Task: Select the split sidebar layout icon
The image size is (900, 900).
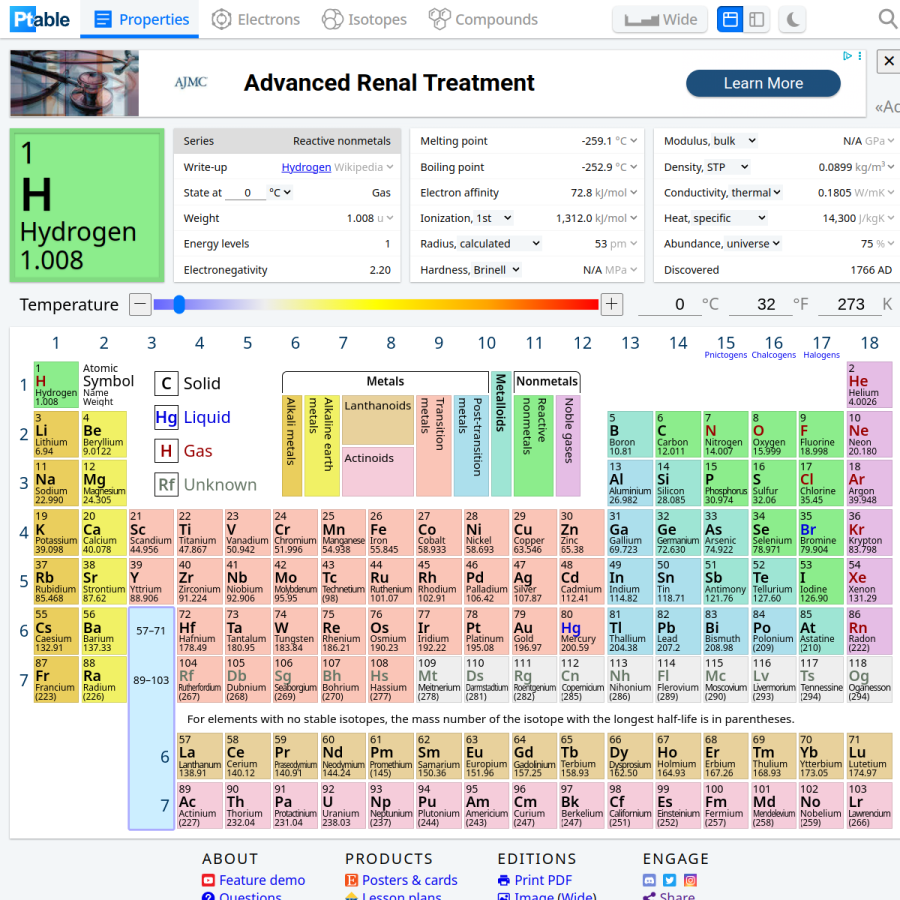Action: point(757,20)
